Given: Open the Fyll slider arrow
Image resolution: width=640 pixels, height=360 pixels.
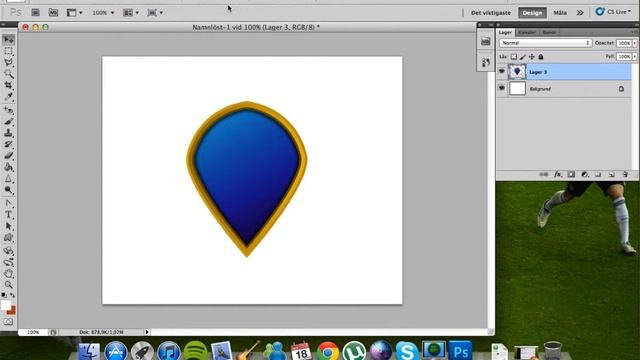Looking at the screenshot, I should pyautogui.click(x=635, y=57).
